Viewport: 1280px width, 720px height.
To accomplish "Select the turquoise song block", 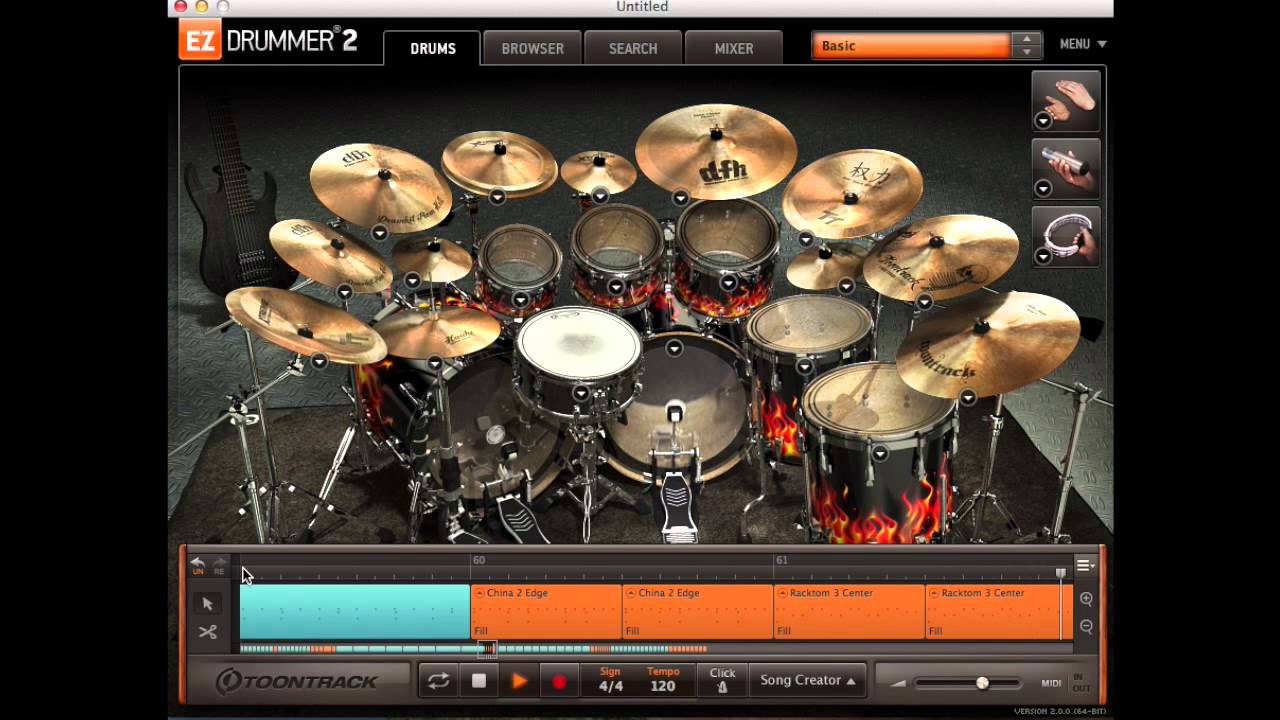I will click(x=355, y=612).
